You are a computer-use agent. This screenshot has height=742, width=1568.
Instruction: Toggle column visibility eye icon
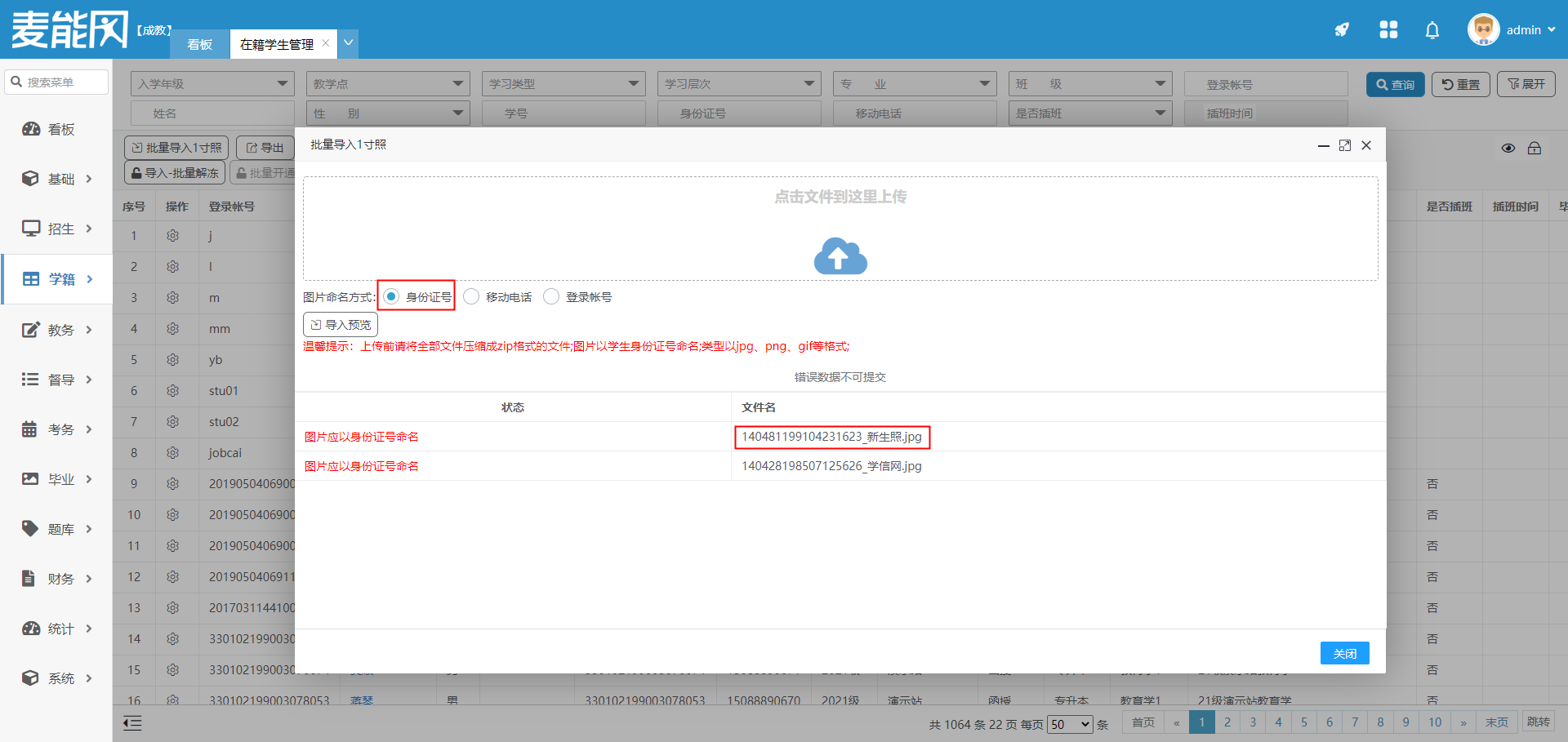(1508, 149)
